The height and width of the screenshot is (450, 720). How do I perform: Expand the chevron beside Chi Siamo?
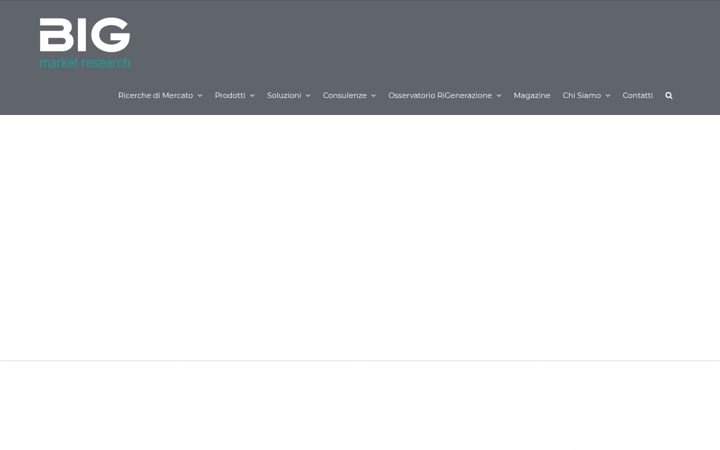608,96
